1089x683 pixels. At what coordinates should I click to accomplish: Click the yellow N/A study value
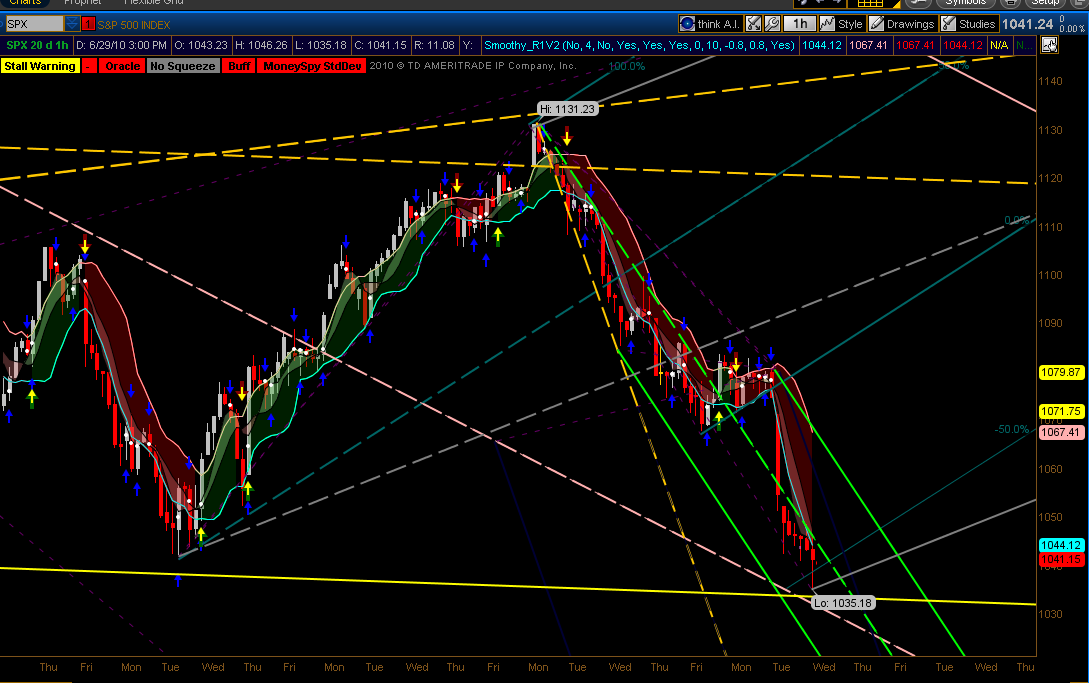coord(999,45)
